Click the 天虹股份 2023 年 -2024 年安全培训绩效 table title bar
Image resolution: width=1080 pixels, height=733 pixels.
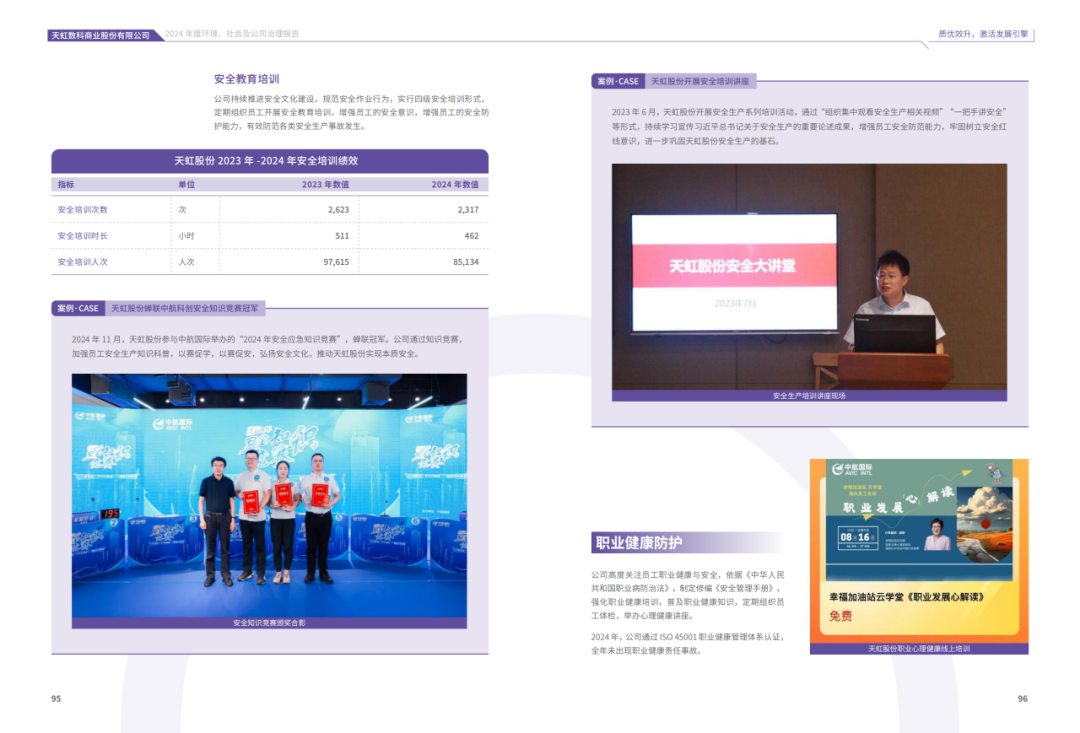[x=269, y=161]
